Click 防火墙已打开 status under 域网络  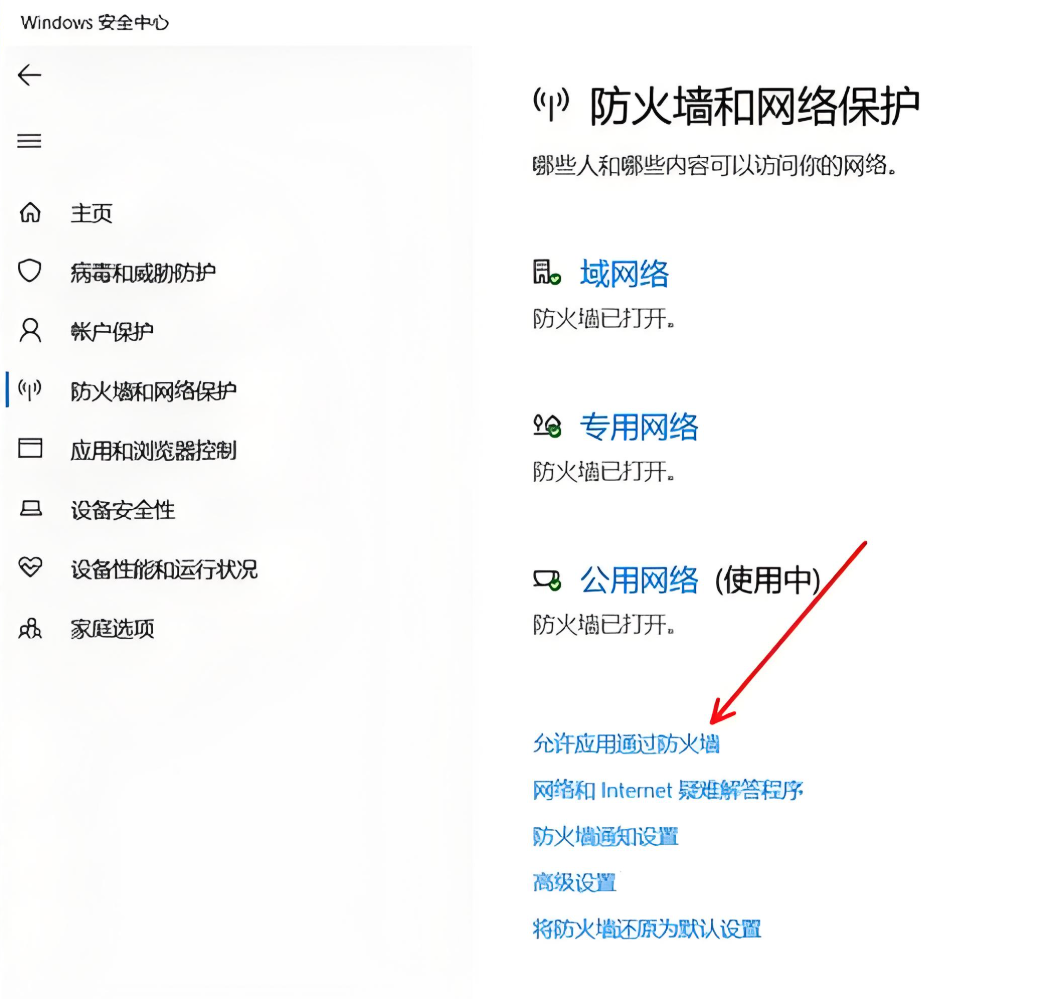click(604, 319)
